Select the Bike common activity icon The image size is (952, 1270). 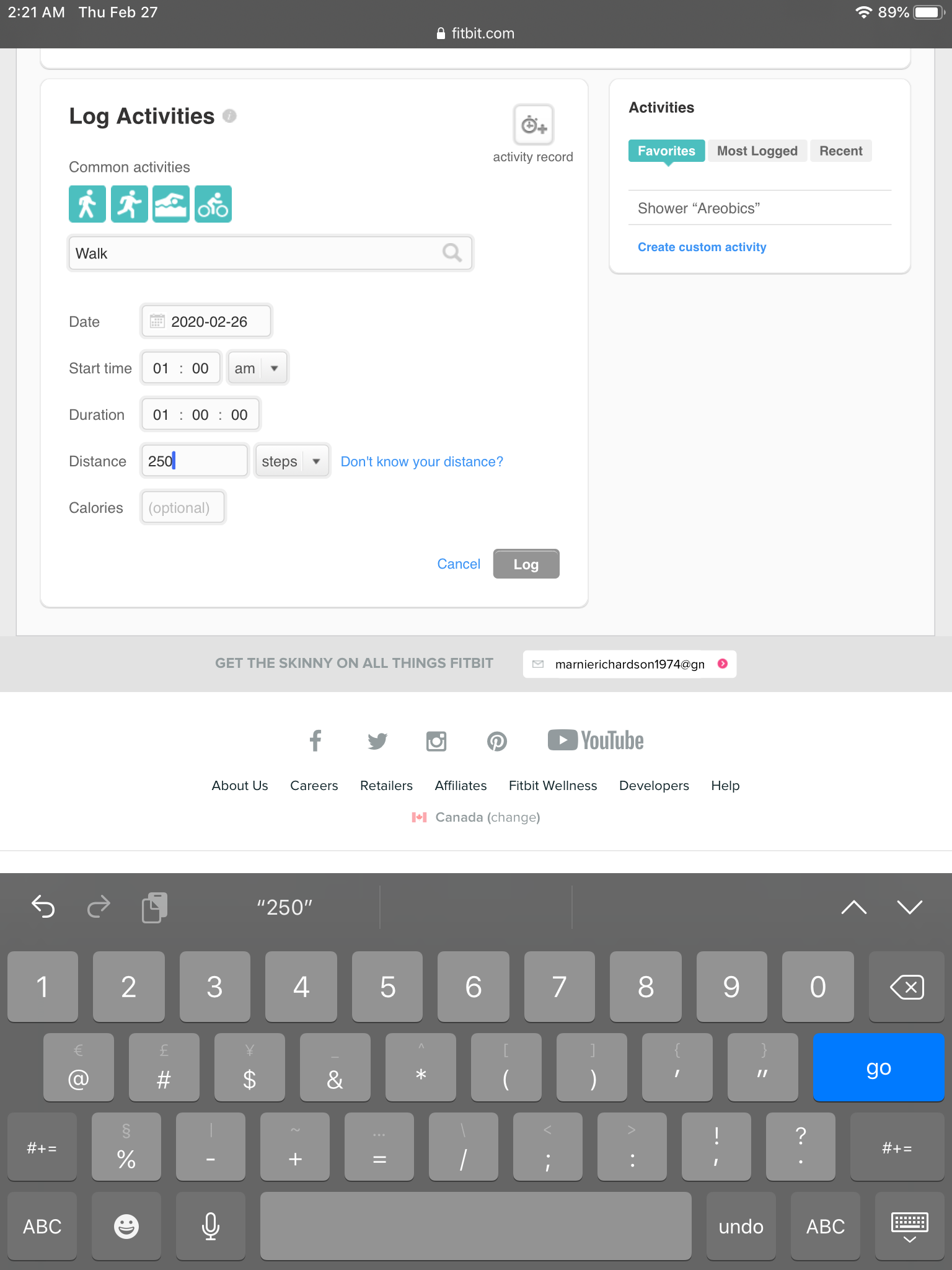tap(213, 204)
